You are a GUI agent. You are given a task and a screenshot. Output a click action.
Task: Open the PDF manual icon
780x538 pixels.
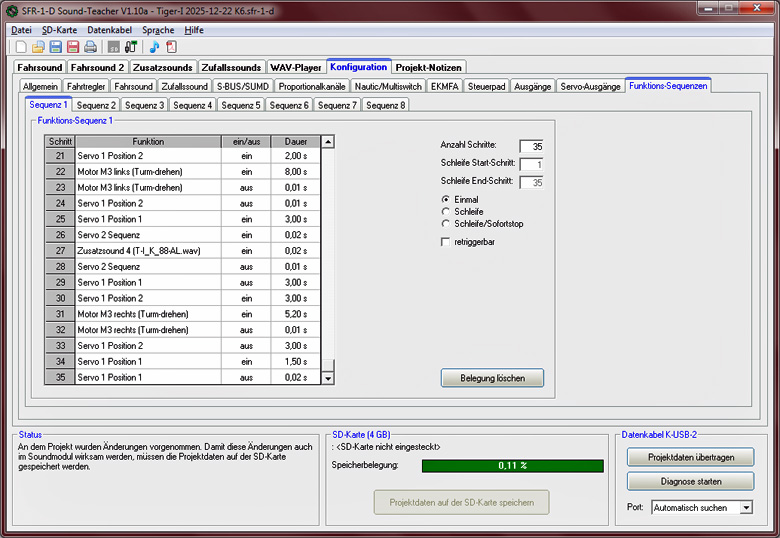click(x=171, y=47)
